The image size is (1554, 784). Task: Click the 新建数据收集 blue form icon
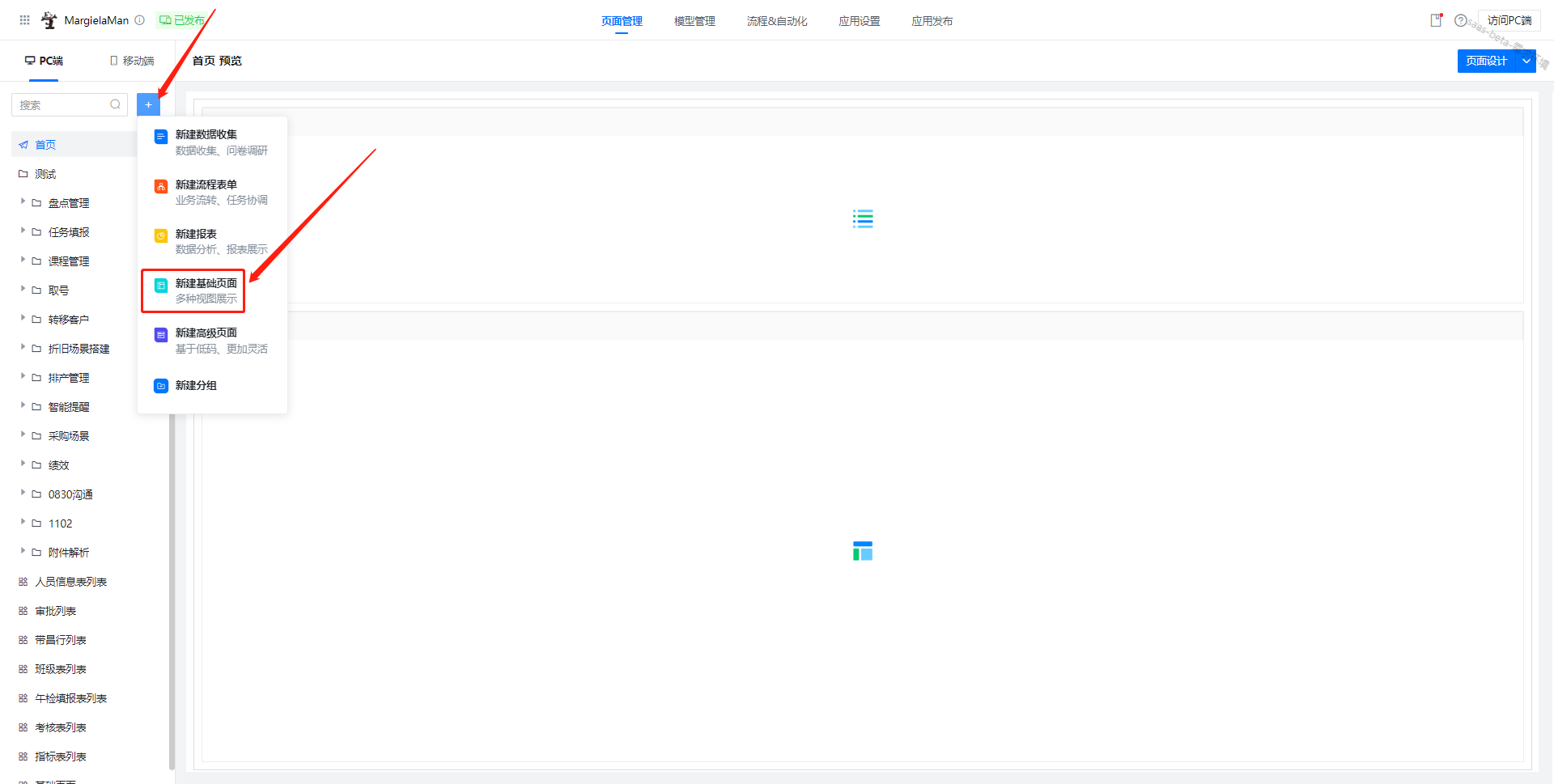coord(161,137)
